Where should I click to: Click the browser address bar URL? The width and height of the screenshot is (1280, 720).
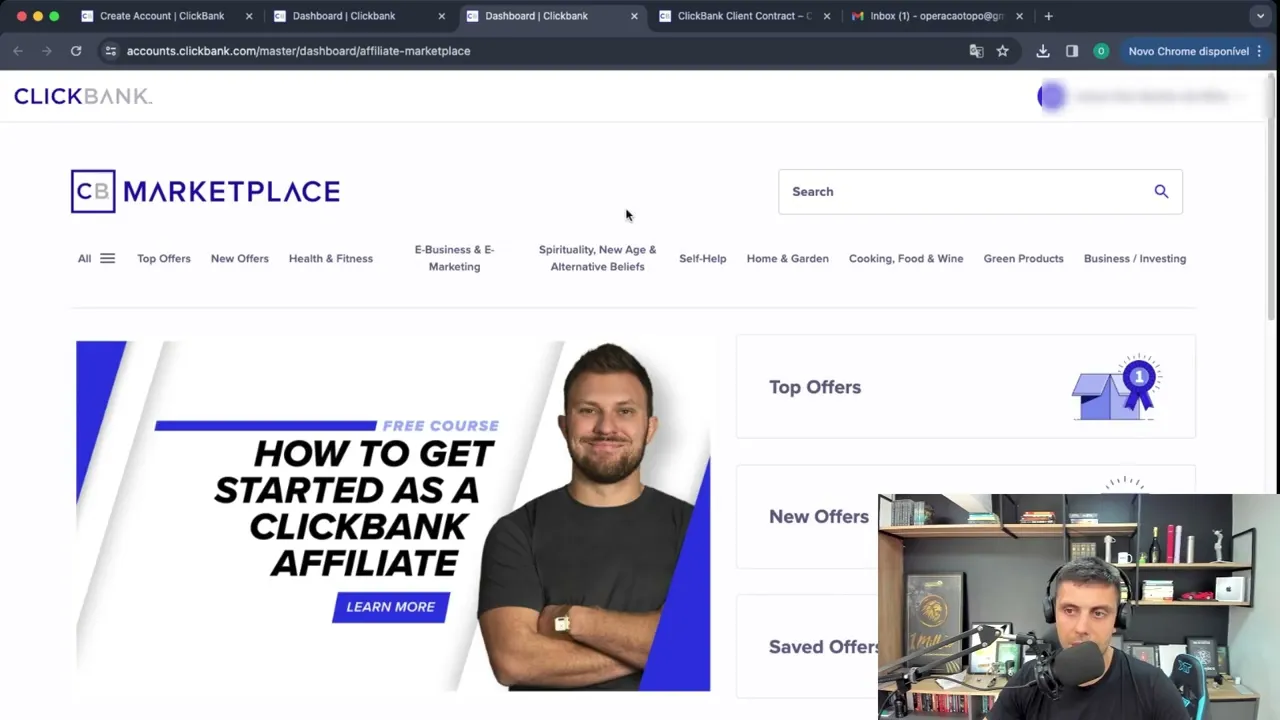(298, 51)
